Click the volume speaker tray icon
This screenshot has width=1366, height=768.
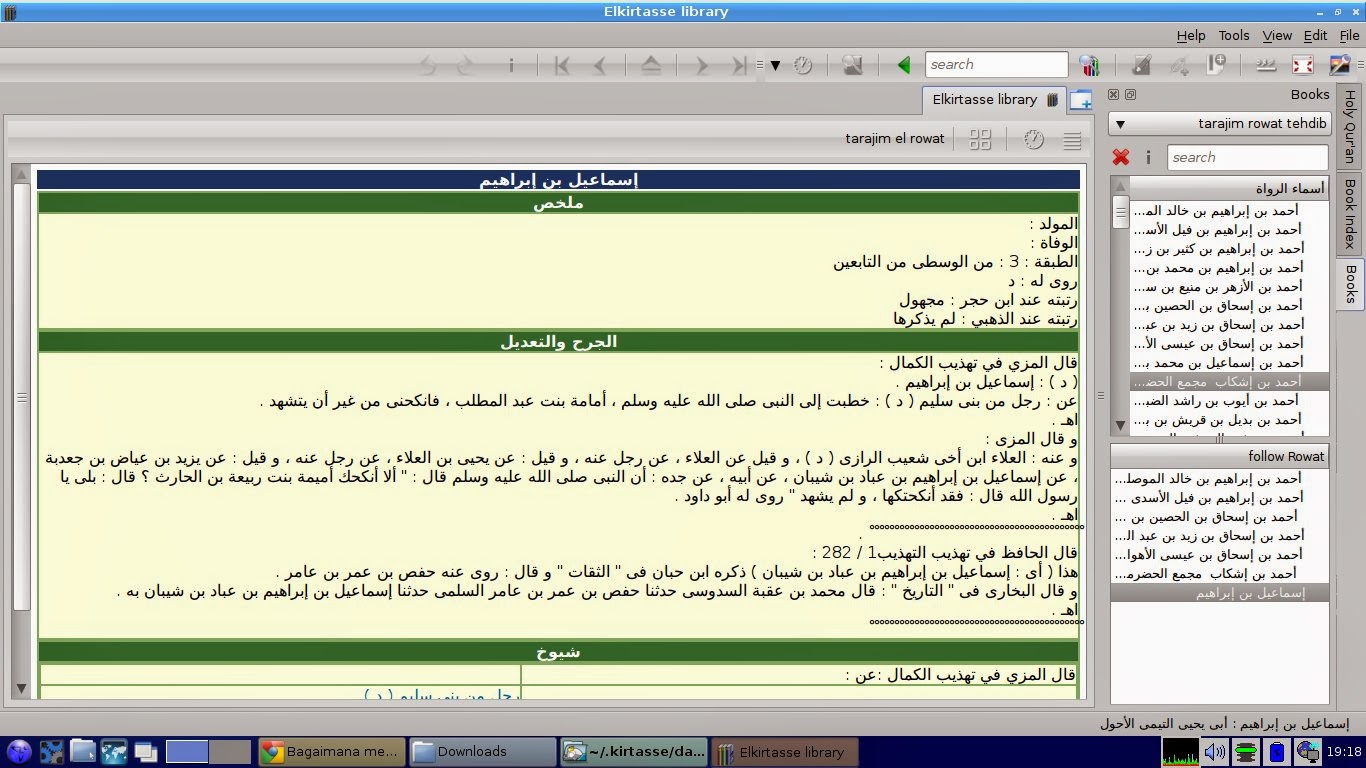click(x=1215, y=752)
